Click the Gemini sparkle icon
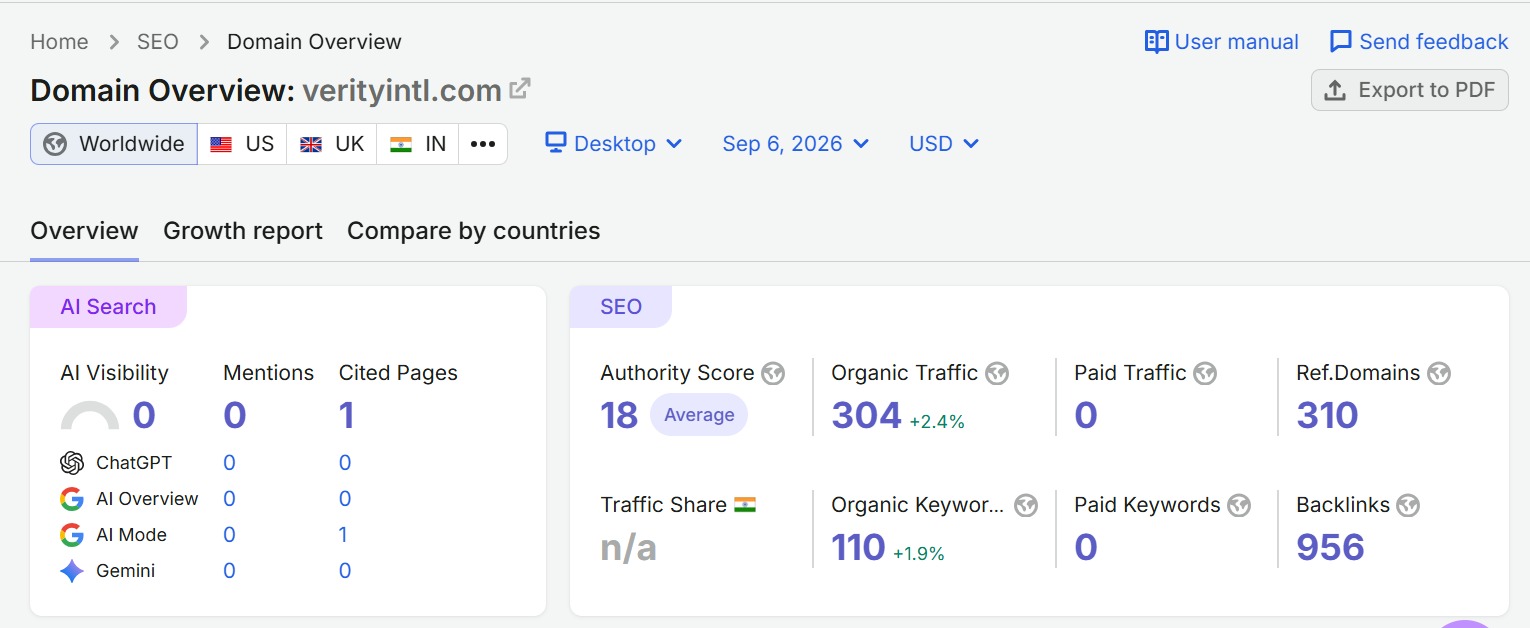Screen dimensions: 1530x628 point(72,571)
